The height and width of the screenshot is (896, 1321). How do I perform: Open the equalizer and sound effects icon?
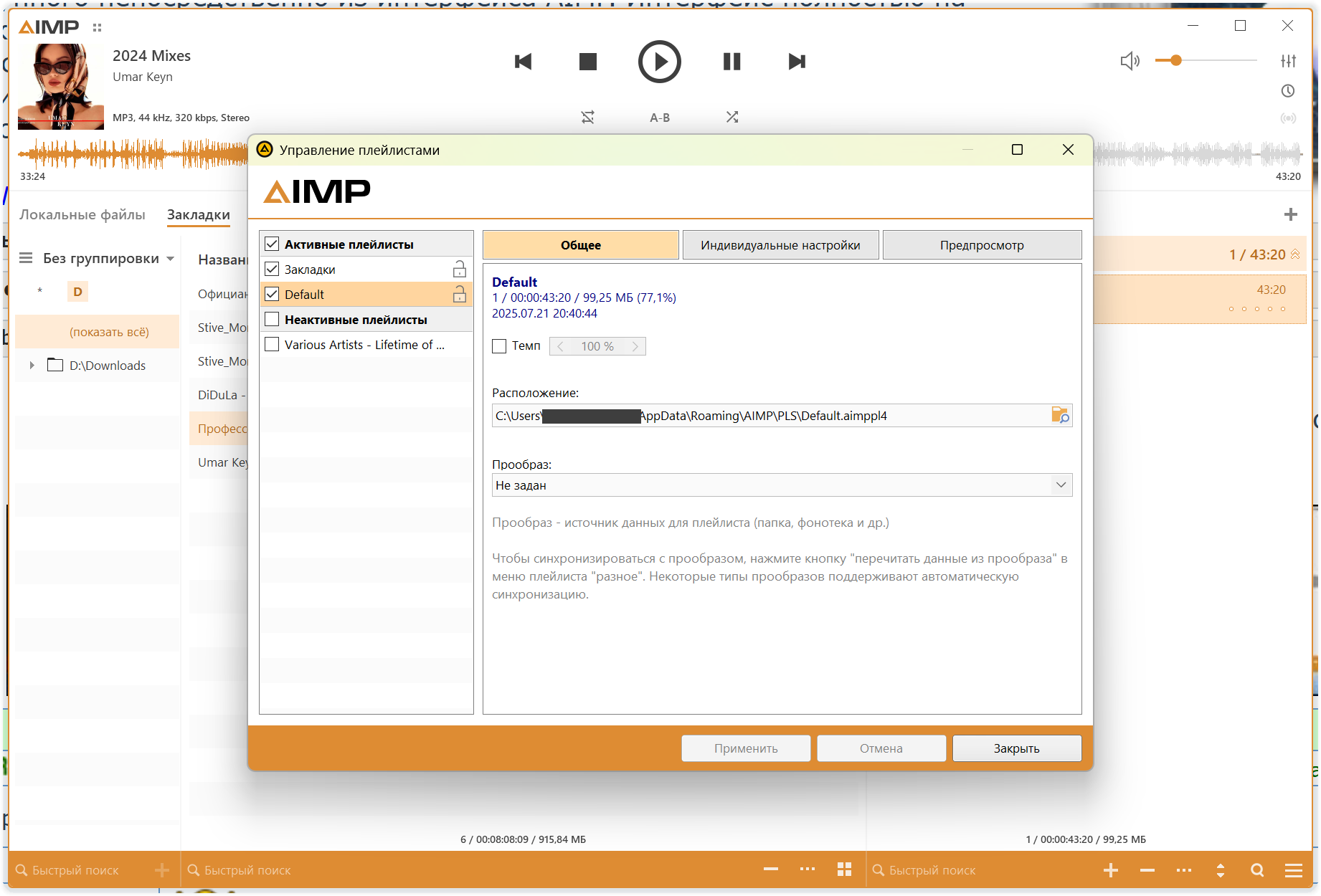click(1289, 61)
